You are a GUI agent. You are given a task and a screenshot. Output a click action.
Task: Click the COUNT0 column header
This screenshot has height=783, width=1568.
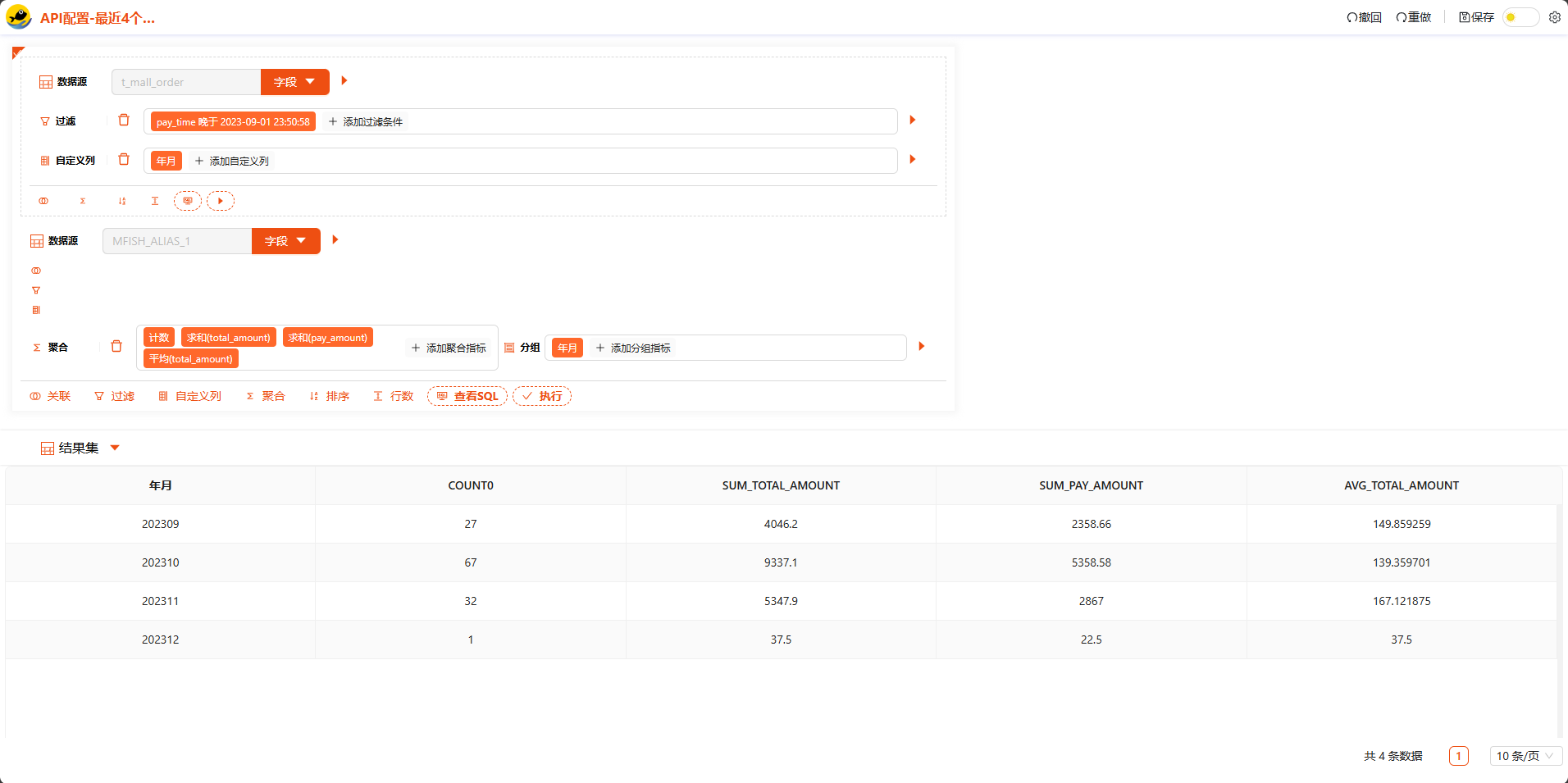point(471,485)
